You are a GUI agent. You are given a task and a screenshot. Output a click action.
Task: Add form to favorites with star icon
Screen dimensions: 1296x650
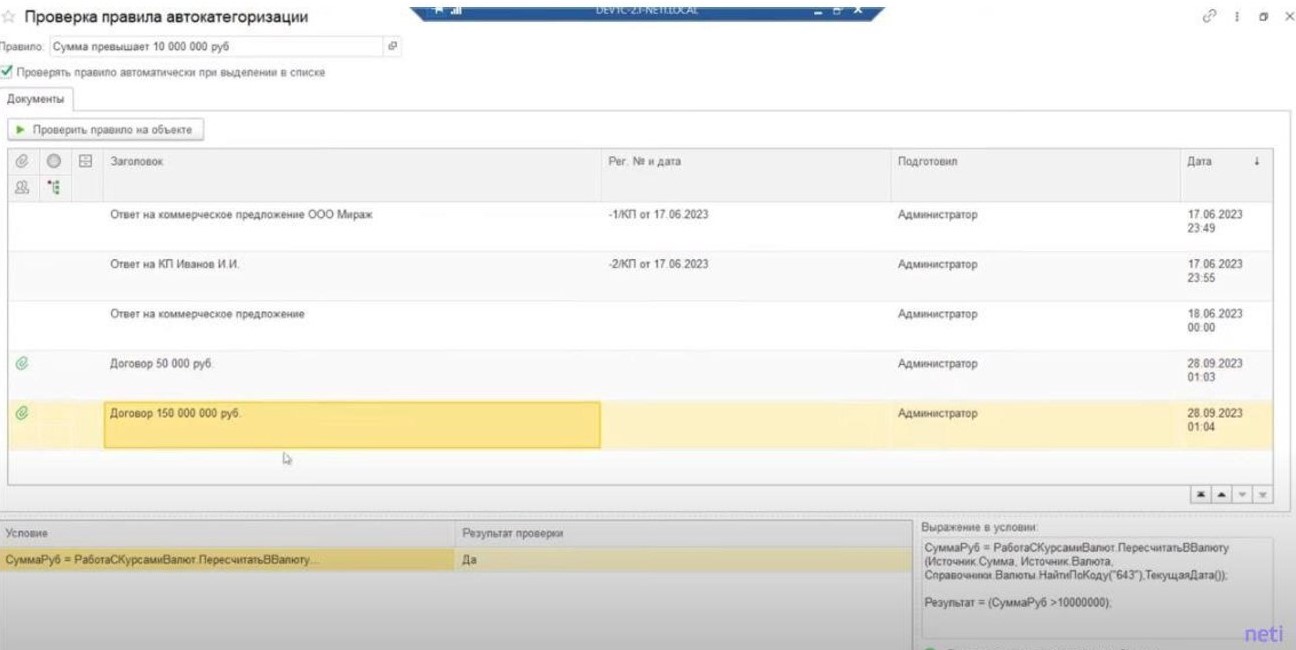(9, 18)
